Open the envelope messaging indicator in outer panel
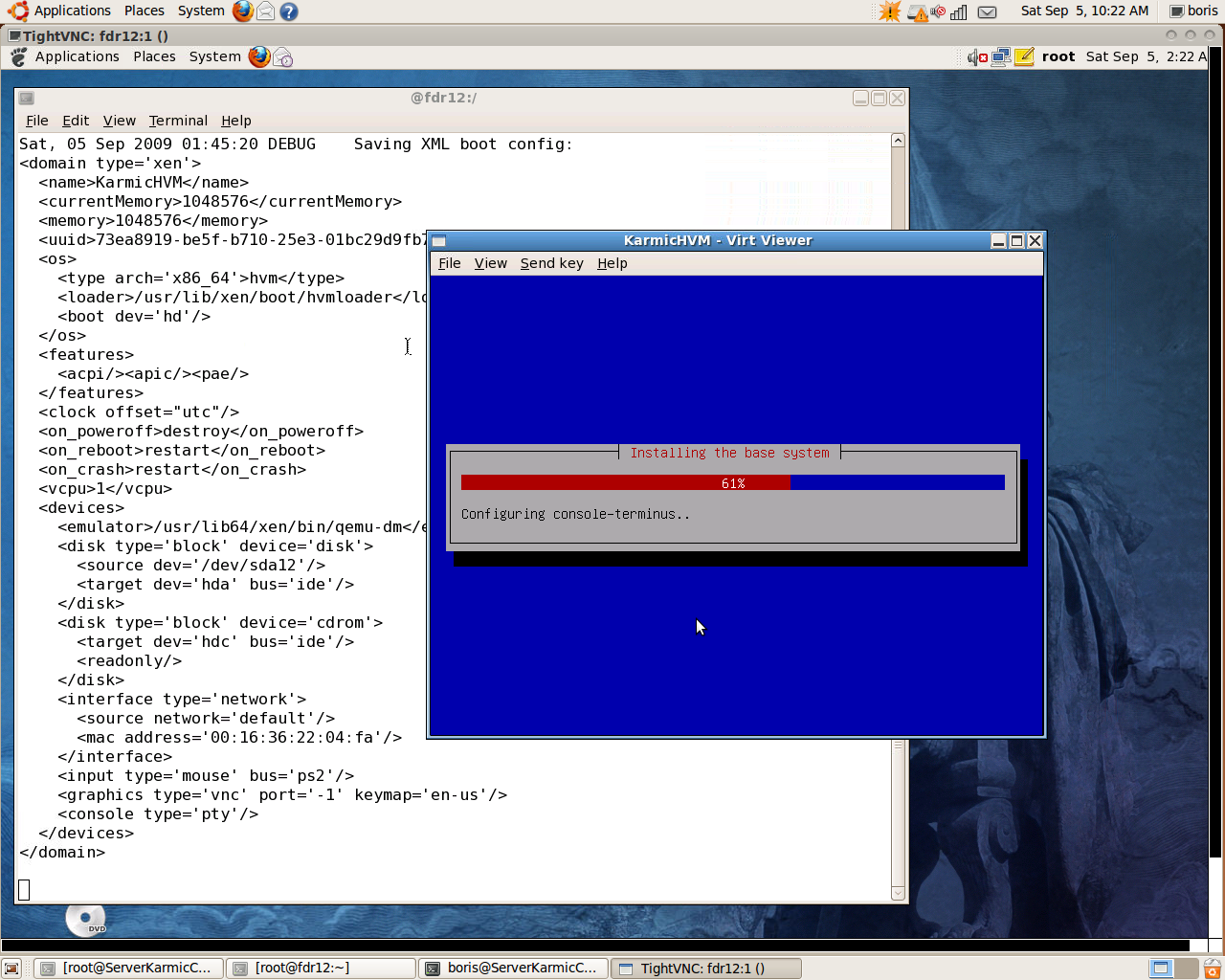Screen dimensions: 1225x980 [x=988, y=11]
